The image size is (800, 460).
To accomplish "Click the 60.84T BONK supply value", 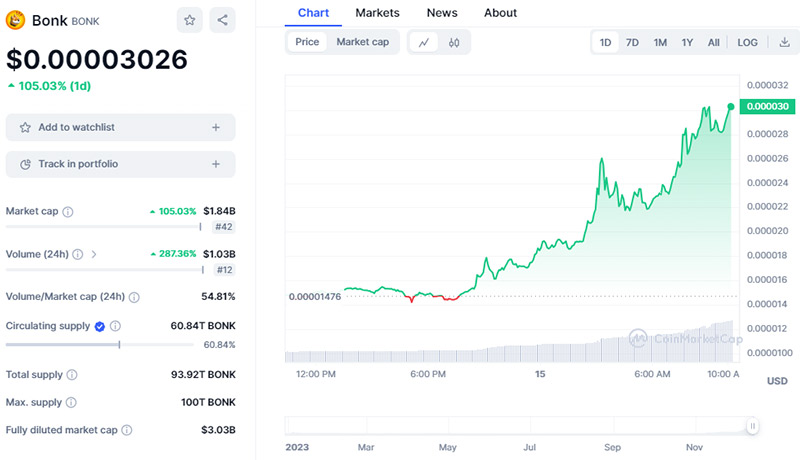I will (203, 325).
